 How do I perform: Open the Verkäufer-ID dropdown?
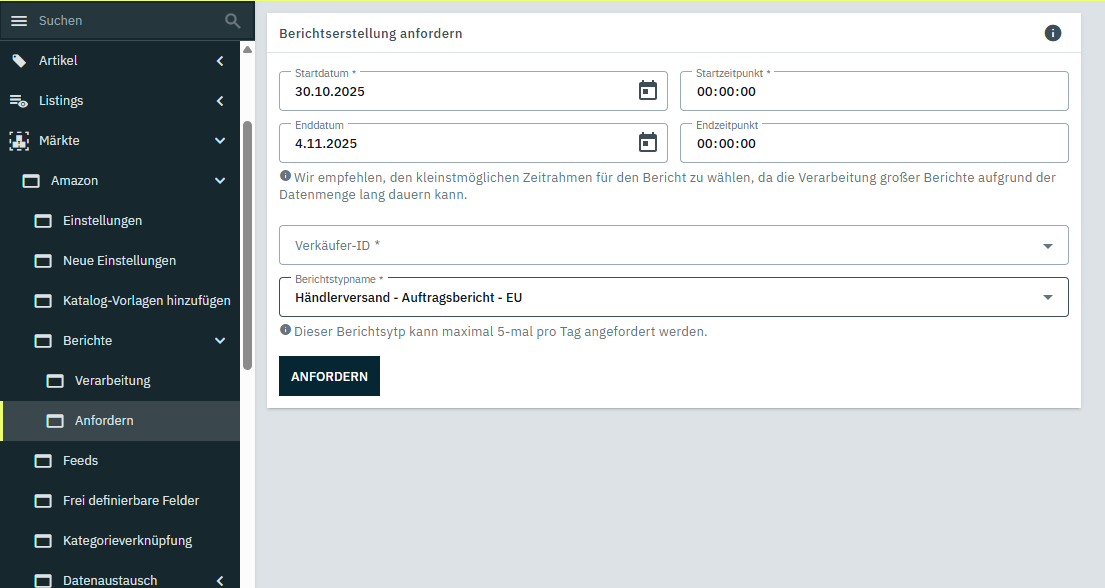tap(1047, 245)
